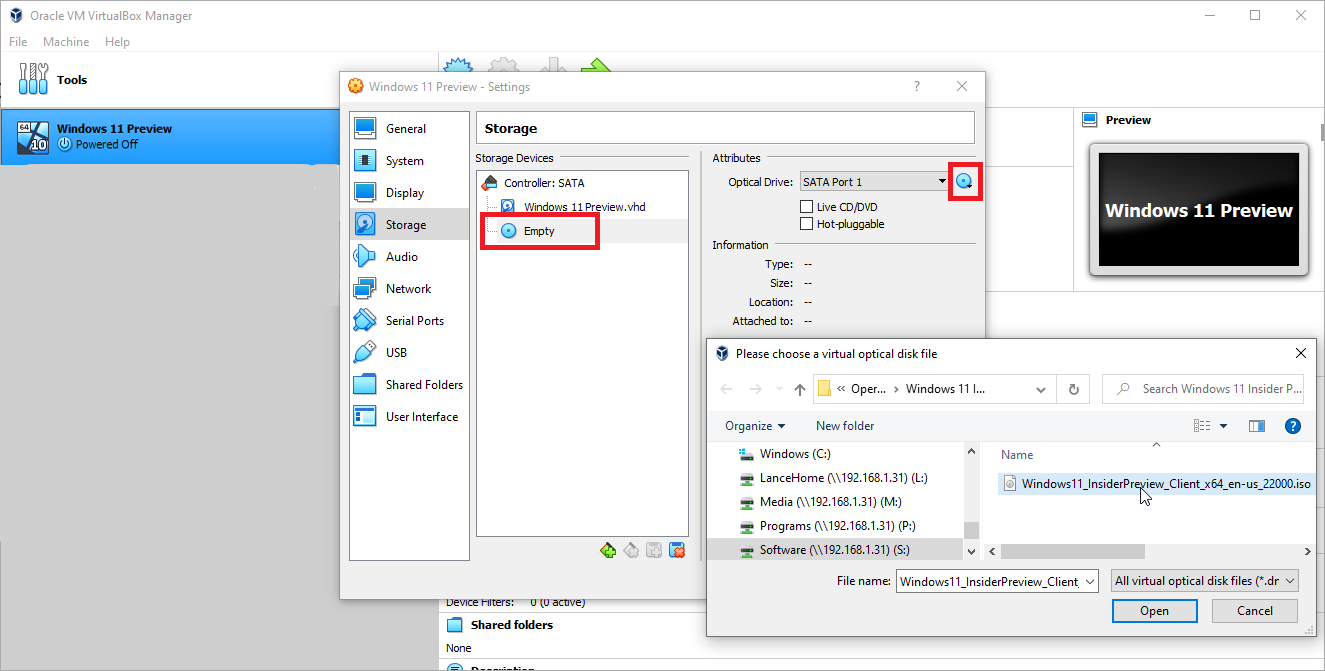Enable the Live CD/DVD checkbox
1325x671 pixels.
tap(806, 207)
